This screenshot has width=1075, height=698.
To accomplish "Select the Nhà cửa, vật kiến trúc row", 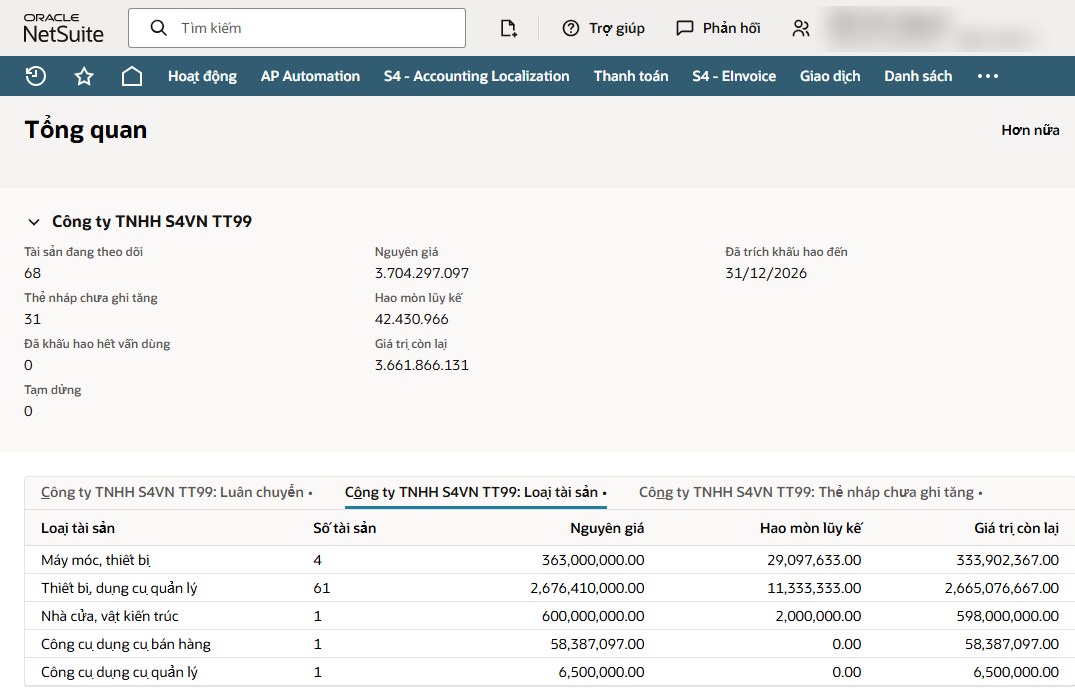I will (549, 616).
